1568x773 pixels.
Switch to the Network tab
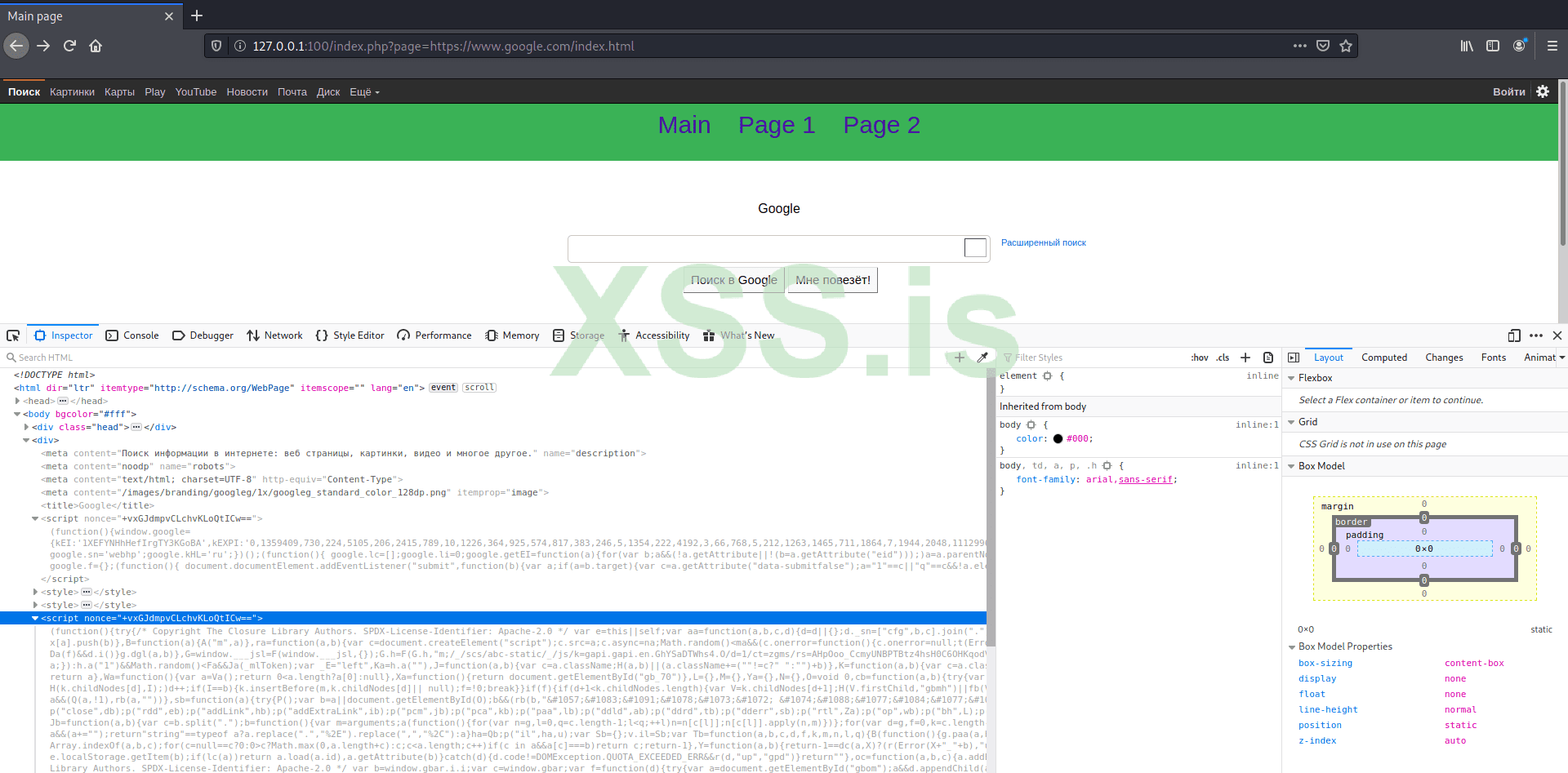click(x=274, y=335)
